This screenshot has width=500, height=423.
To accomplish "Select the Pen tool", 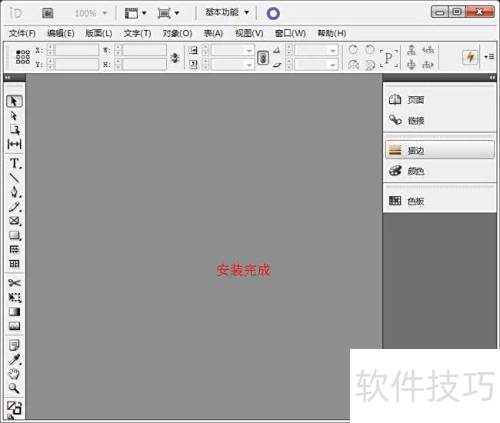I will click(x=14, y=192).
